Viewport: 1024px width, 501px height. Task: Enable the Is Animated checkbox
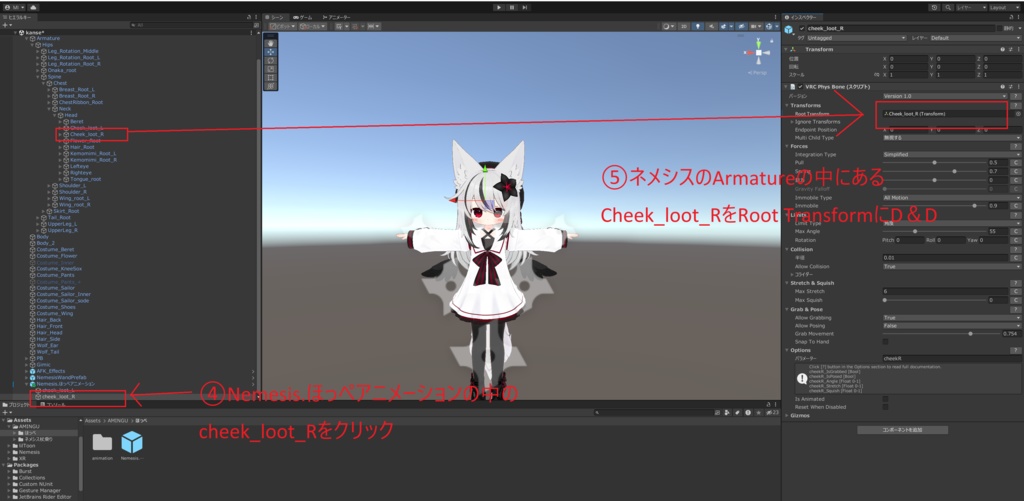click(x=886, y=398)
